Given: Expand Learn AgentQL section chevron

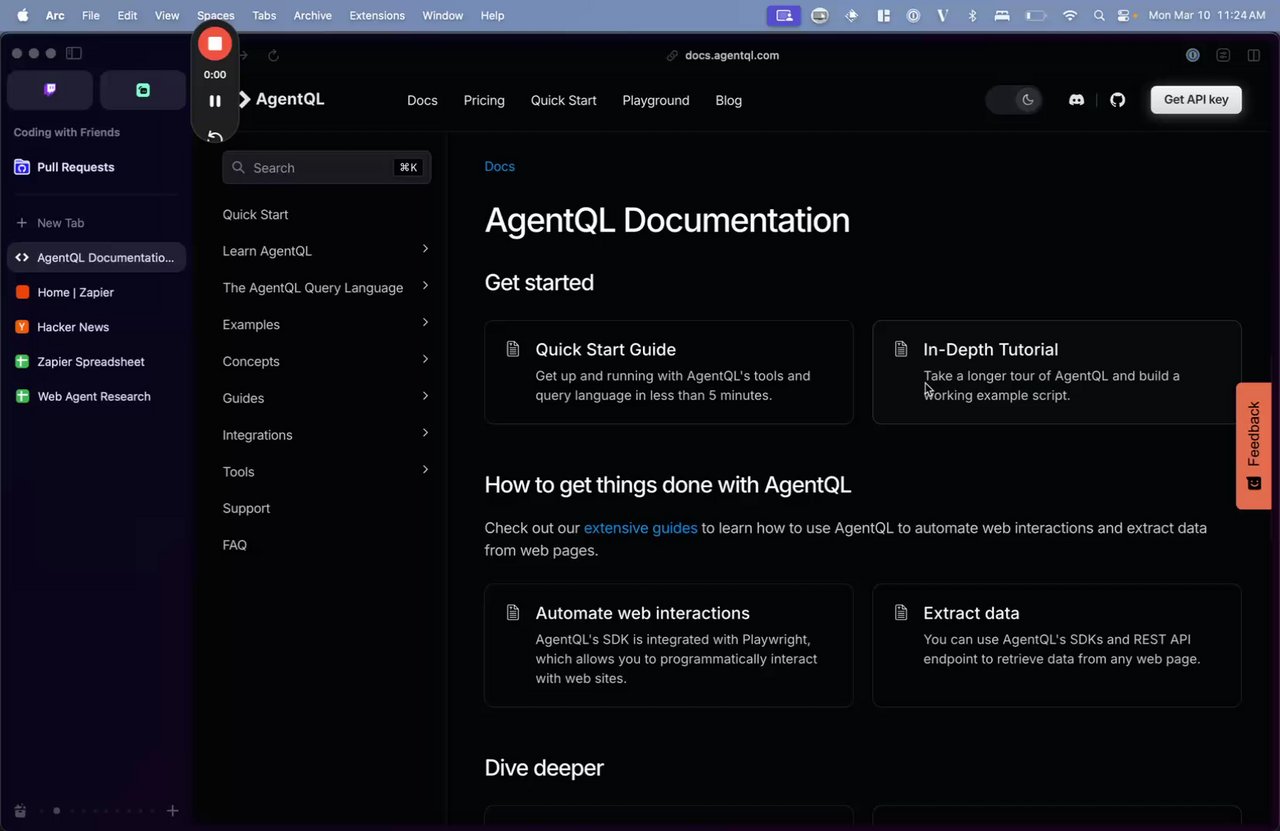Looking at the screenshot, I should coord(425,249).
